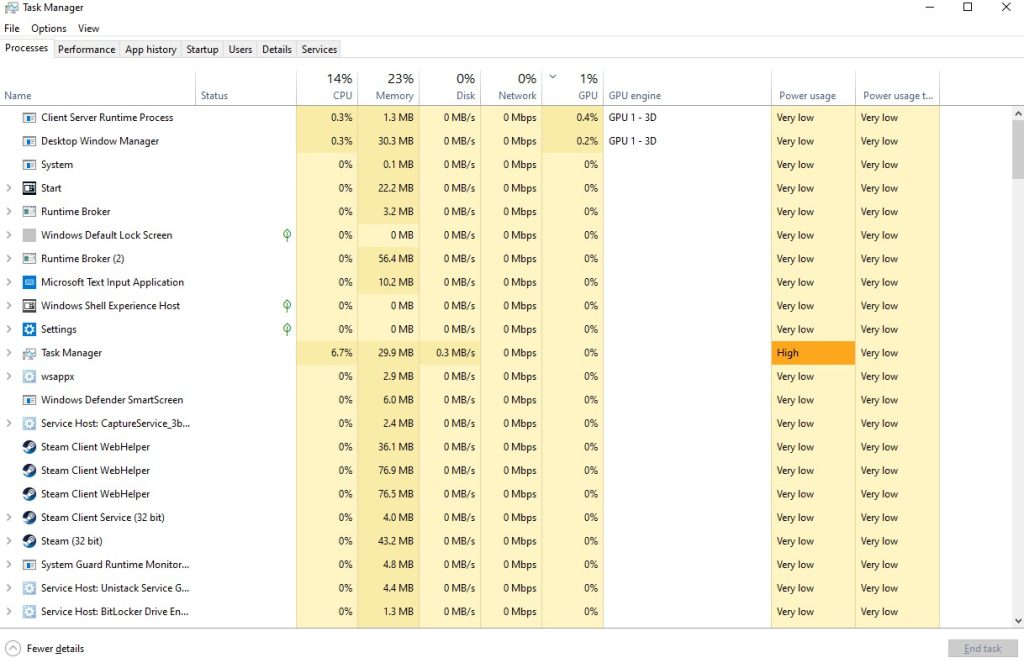
Task: Click the GPU engine column header
Action: tap(687, 88)
